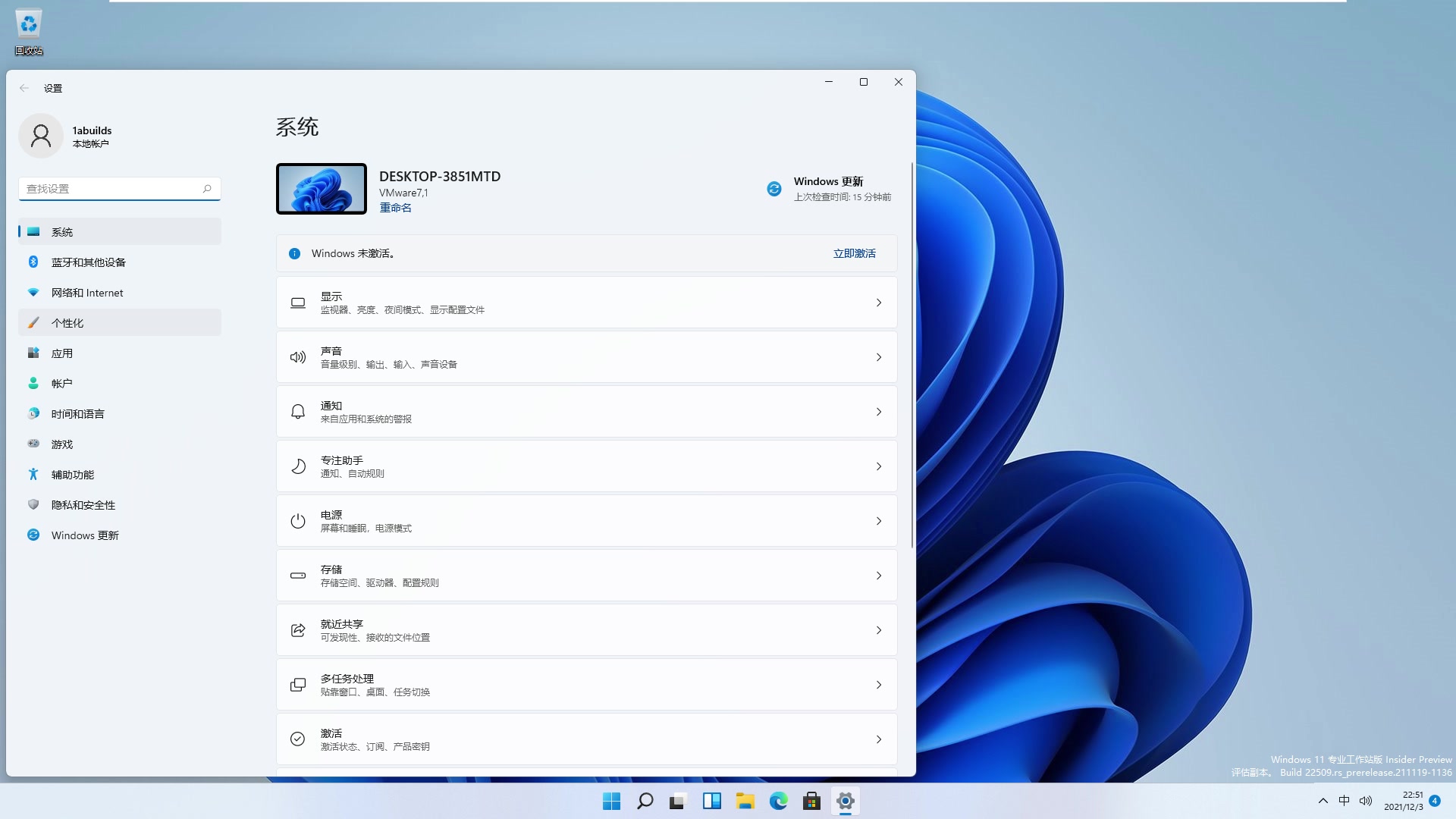Click the desktop wallpaper thumbnail beside DESKTOP-3851MTD
The height and width of the screenshot is (819, 1456).
click(x=322, y=189)
